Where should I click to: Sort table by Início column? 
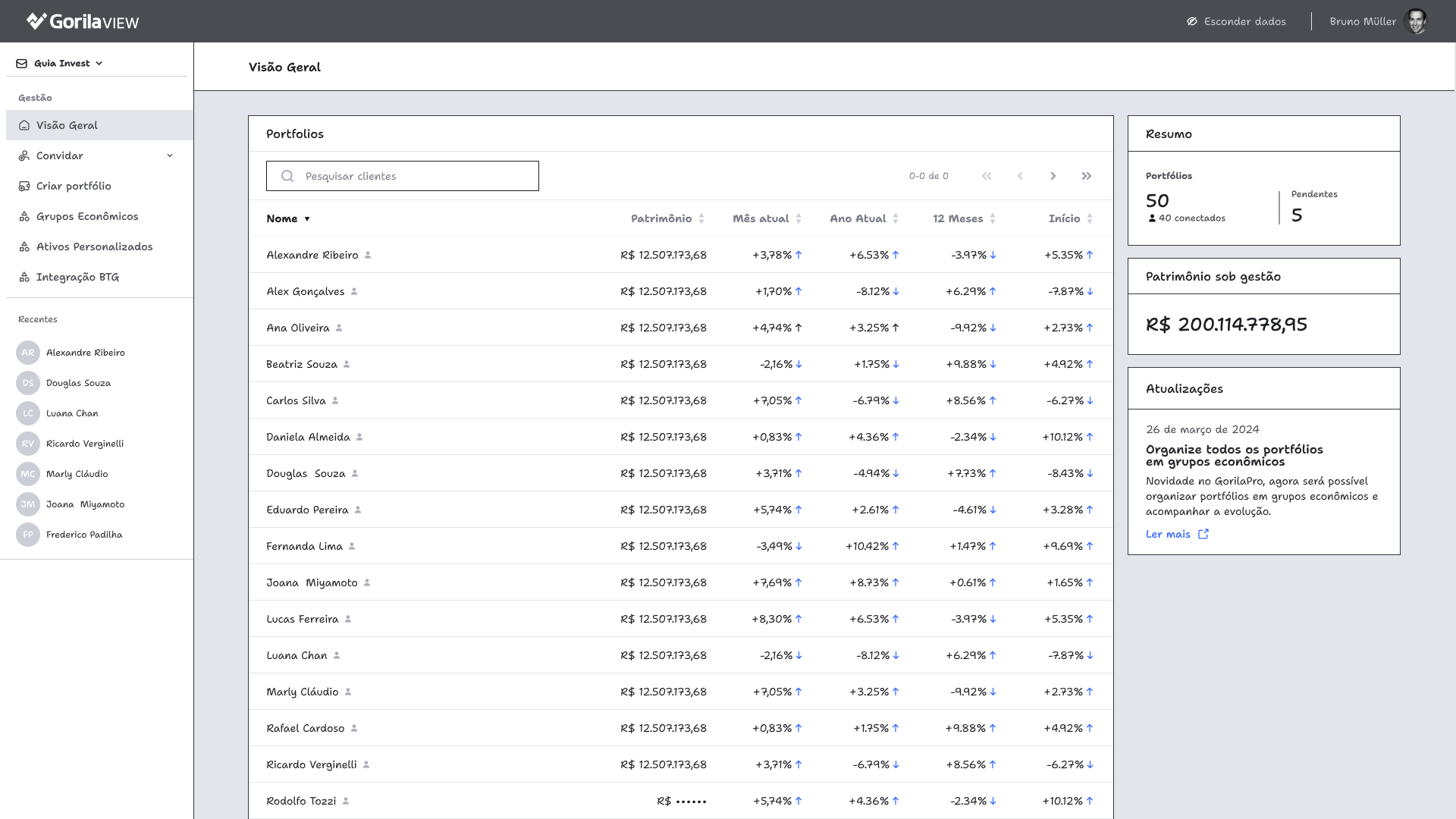pyautogui.click(x=1071, y=218)
